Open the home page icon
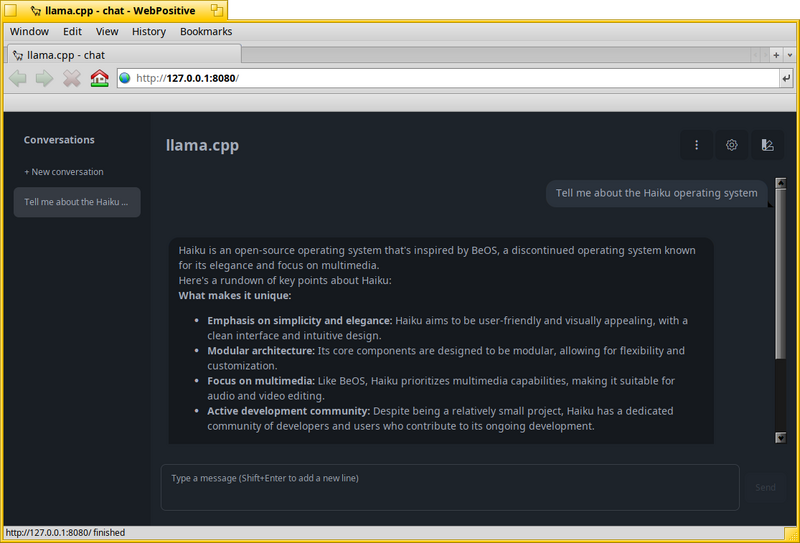 99,79
